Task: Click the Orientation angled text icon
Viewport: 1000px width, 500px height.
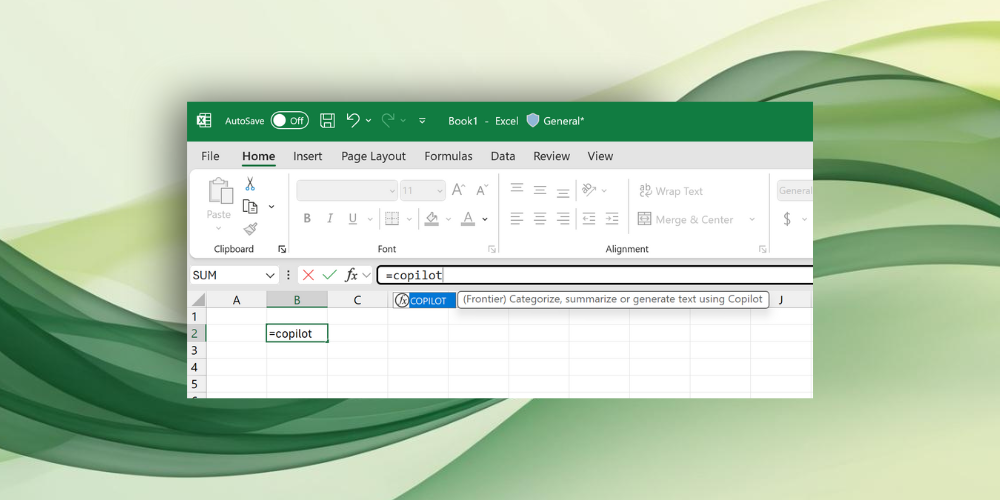Action: click(589, 190)
